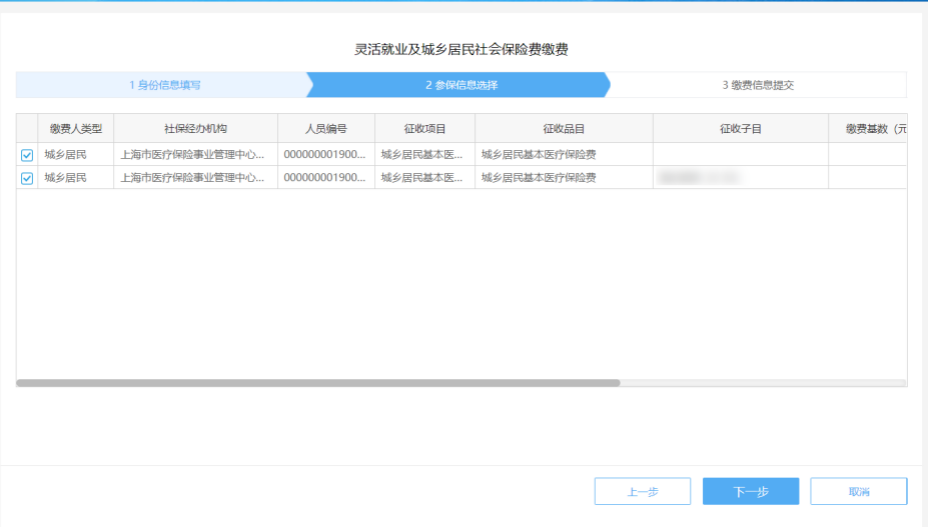
Task: Go to step 1 身份信息填写
Action: (164, 85)
